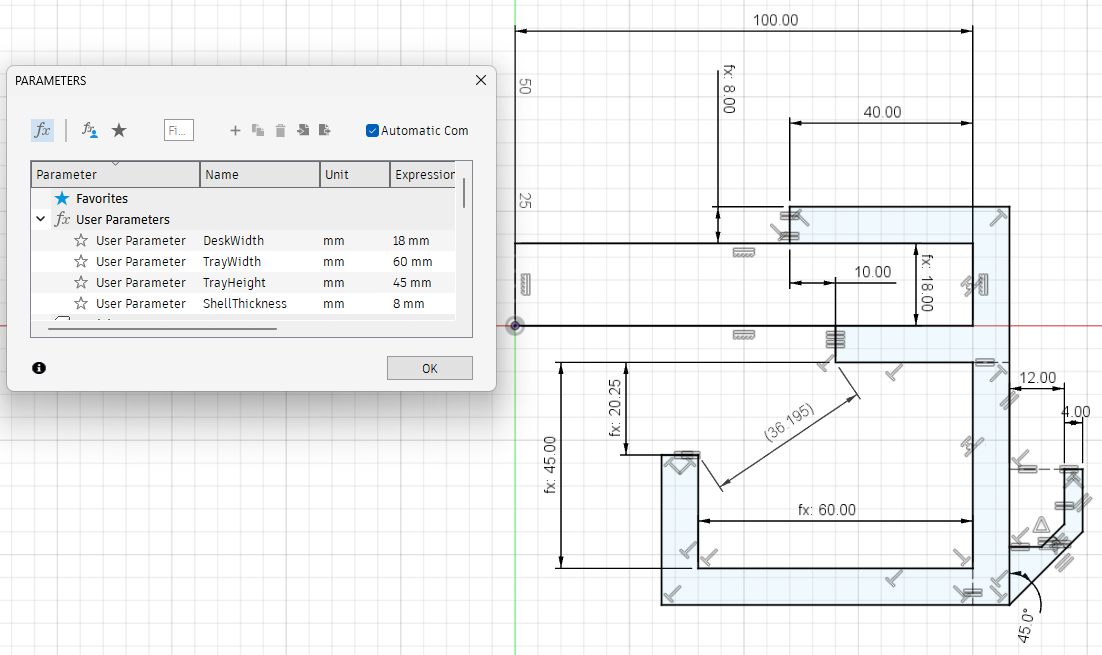Click the filter text field
The width and height of the screenshot is (1102, 655).
click(x=179, y=130)
